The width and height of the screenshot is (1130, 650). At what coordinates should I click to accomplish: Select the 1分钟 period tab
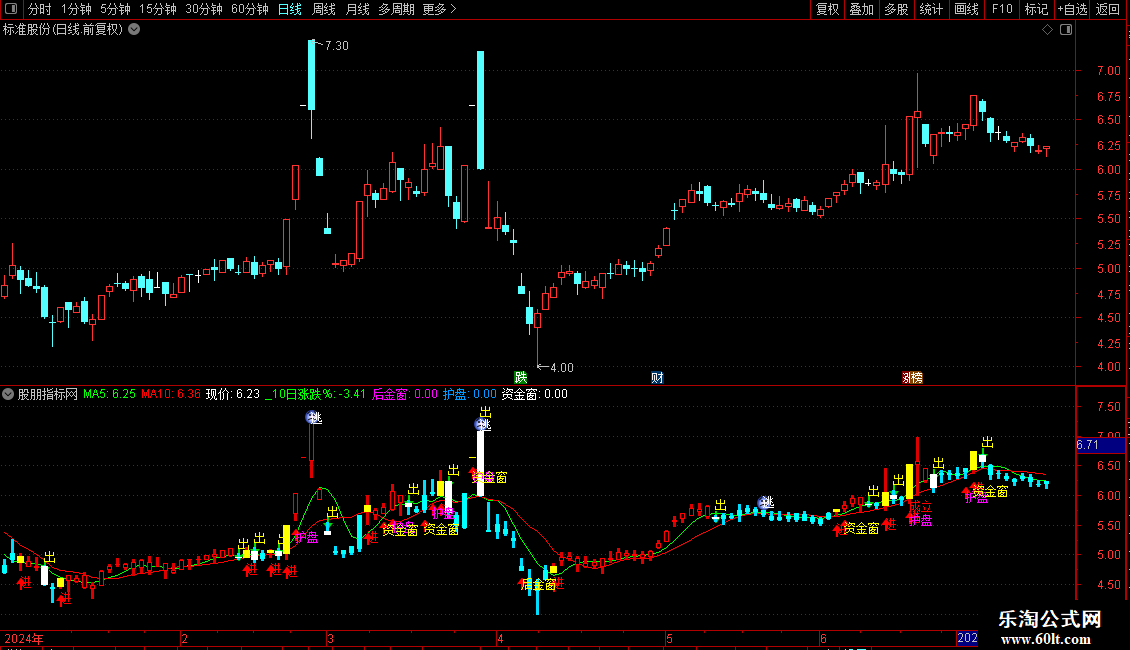76,9
